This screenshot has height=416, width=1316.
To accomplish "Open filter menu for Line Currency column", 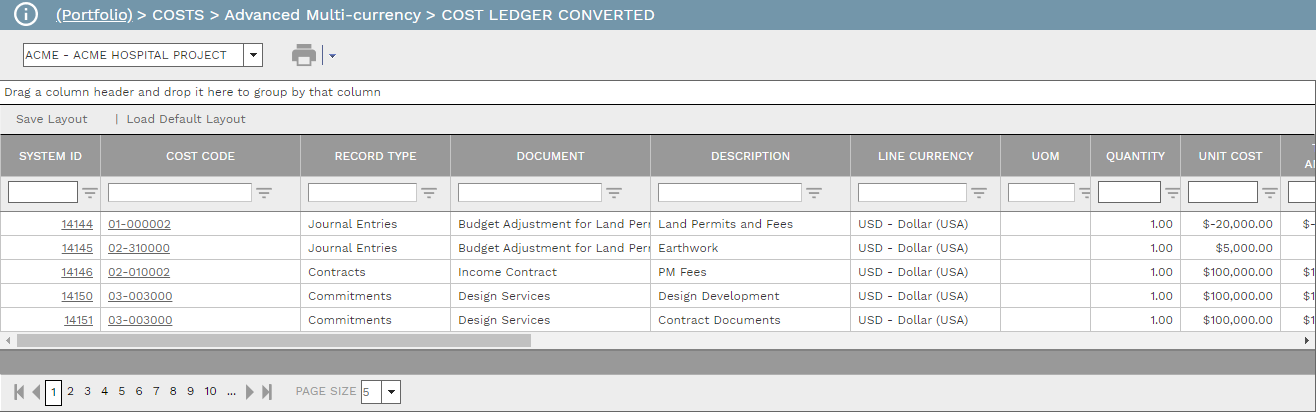I will pos(979,193).
